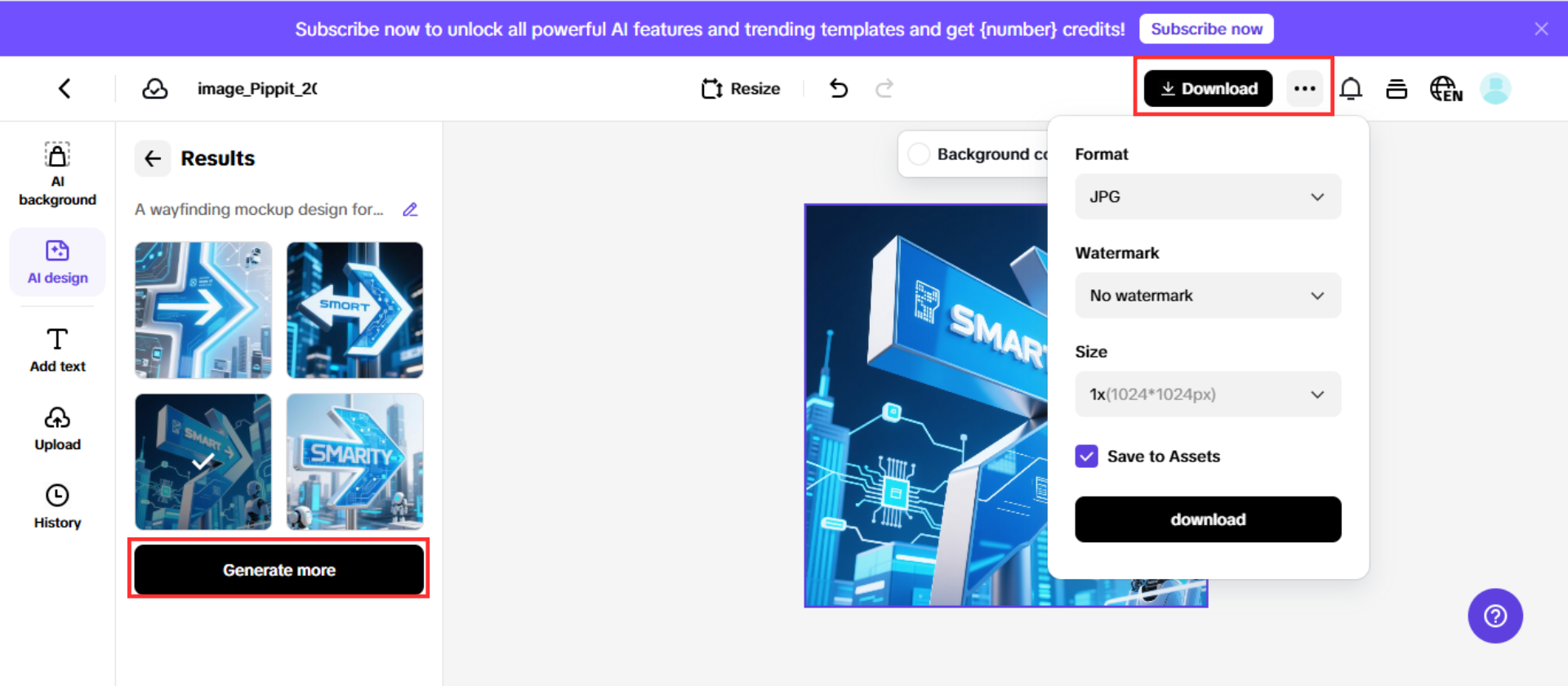Edit the prompt with pencil icon
Image resolution: width=1568 pixels, height=686 pixels.
[x=410, y=210]
